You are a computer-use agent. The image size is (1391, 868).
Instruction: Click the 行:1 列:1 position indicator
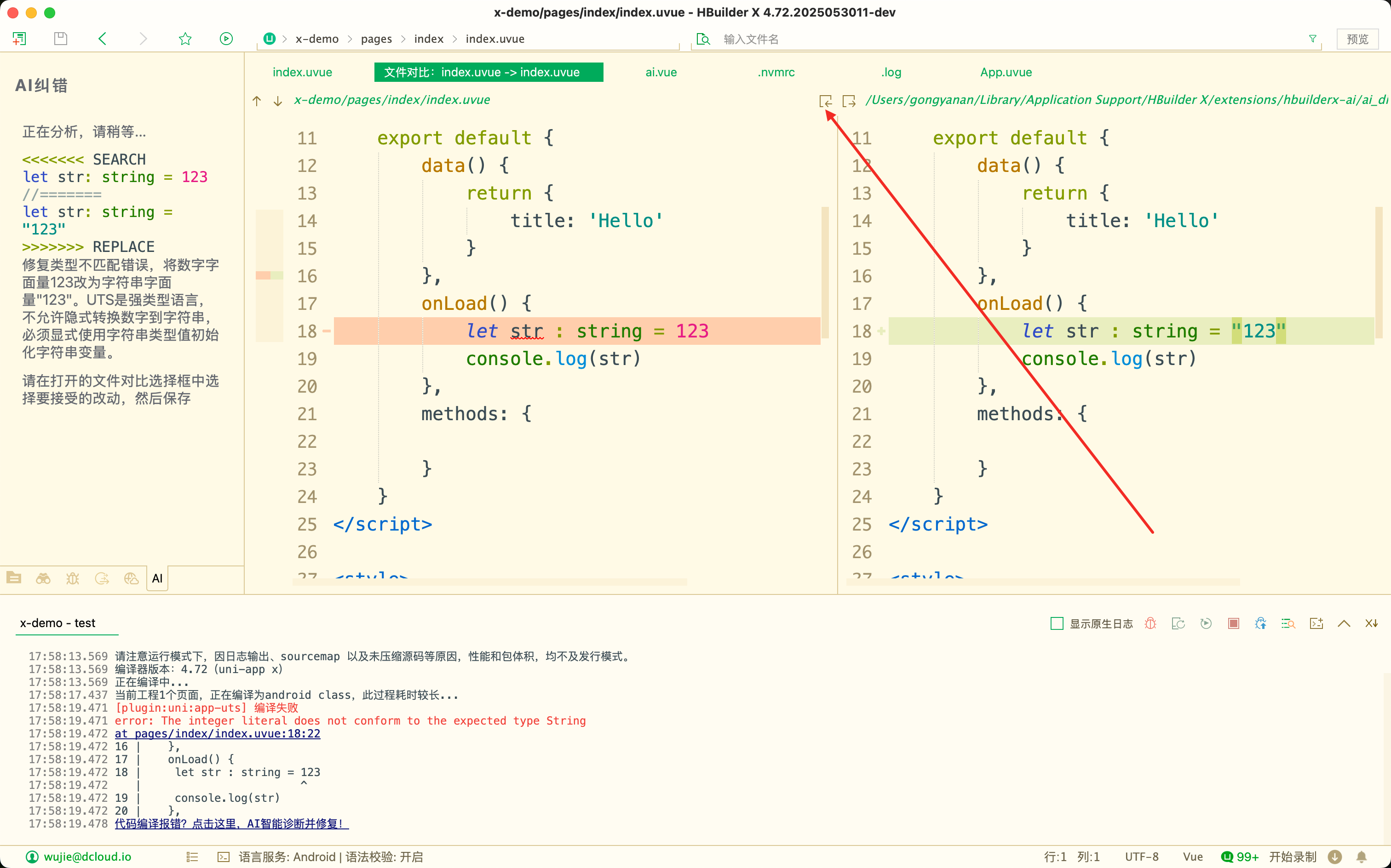[1072, 857]
